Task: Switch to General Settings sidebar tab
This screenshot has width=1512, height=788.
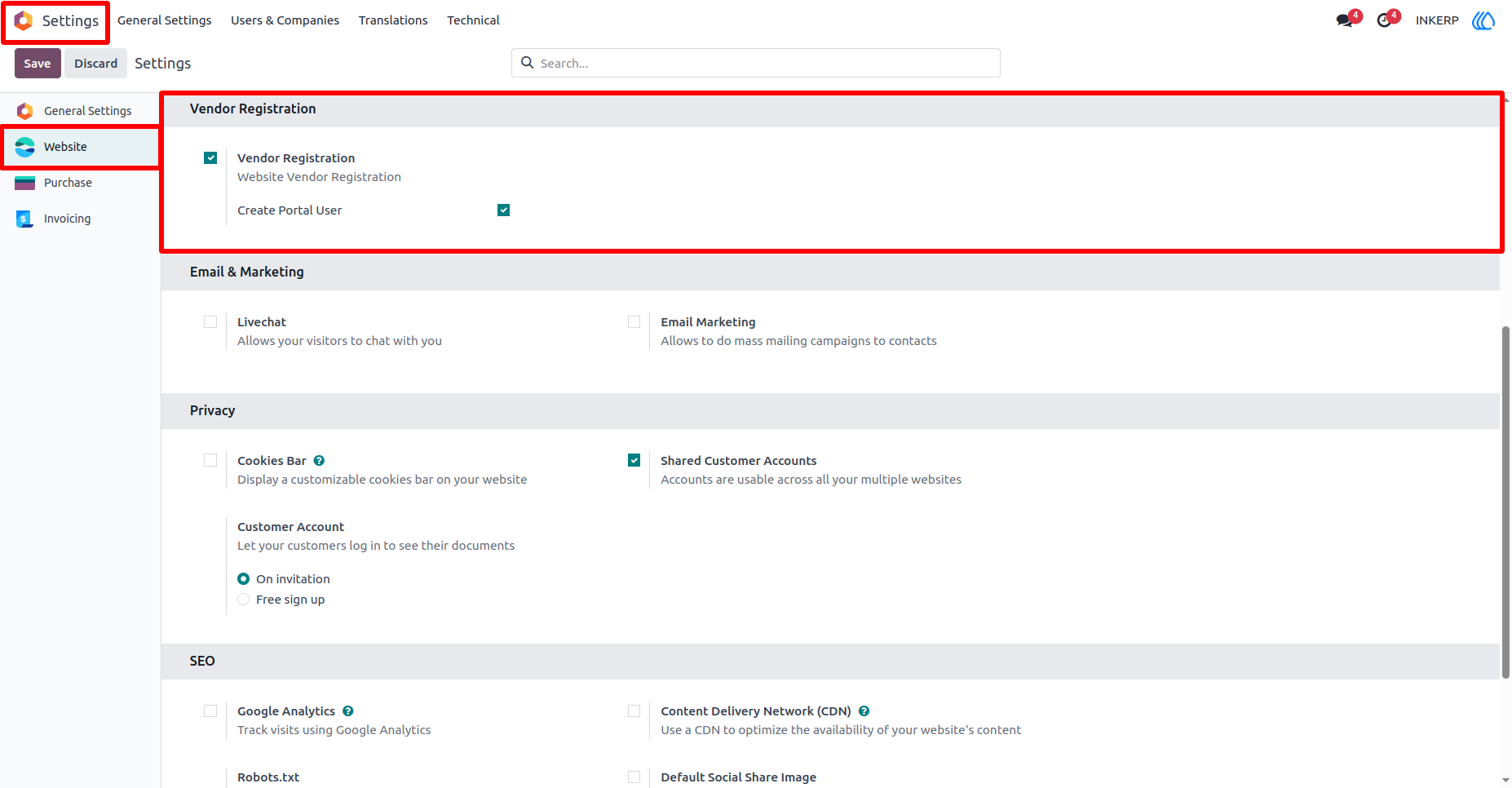Action: [x=80, y=111]
